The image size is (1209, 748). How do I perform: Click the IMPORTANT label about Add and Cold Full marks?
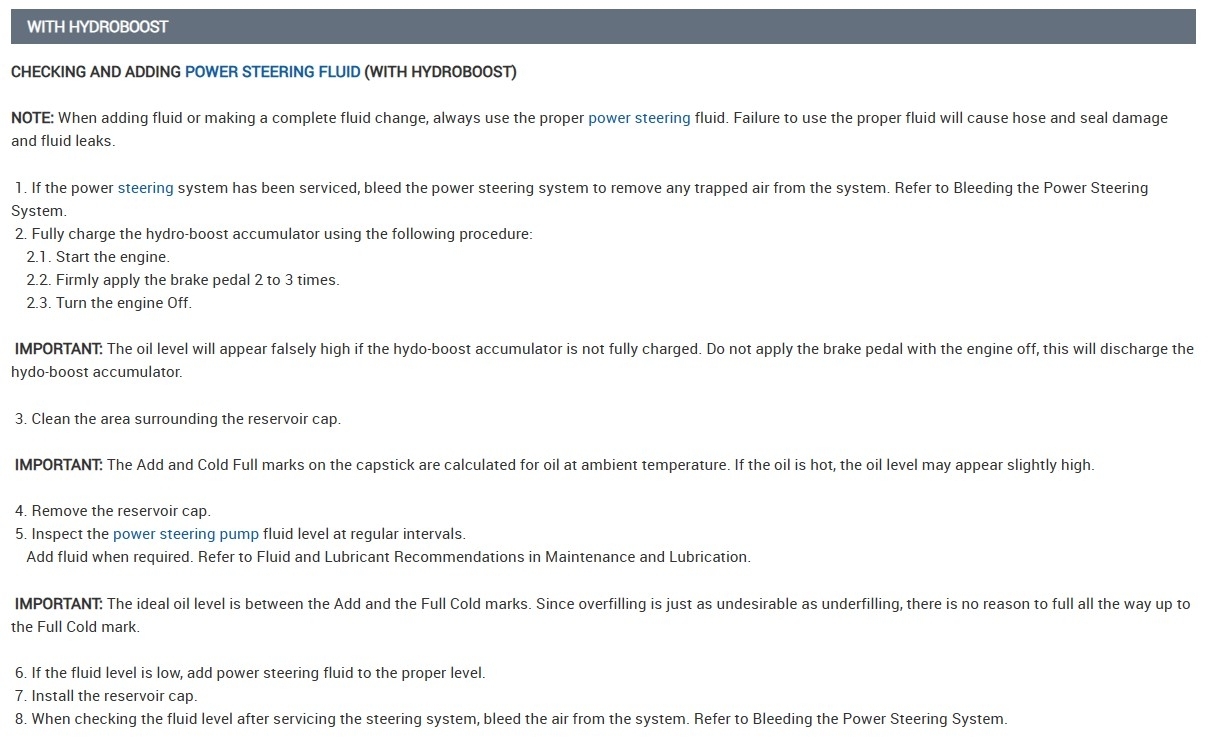(58, 465)
